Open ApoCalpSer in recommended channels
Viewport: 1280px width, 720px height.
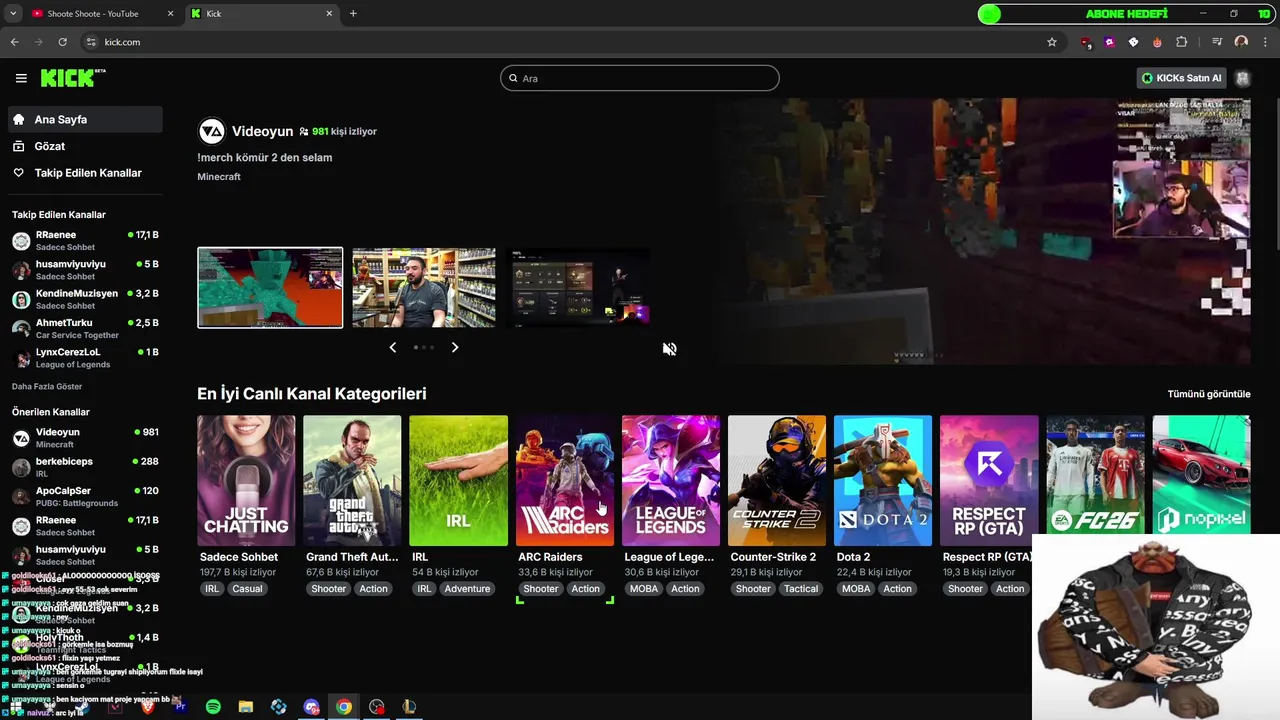point(85,496)
